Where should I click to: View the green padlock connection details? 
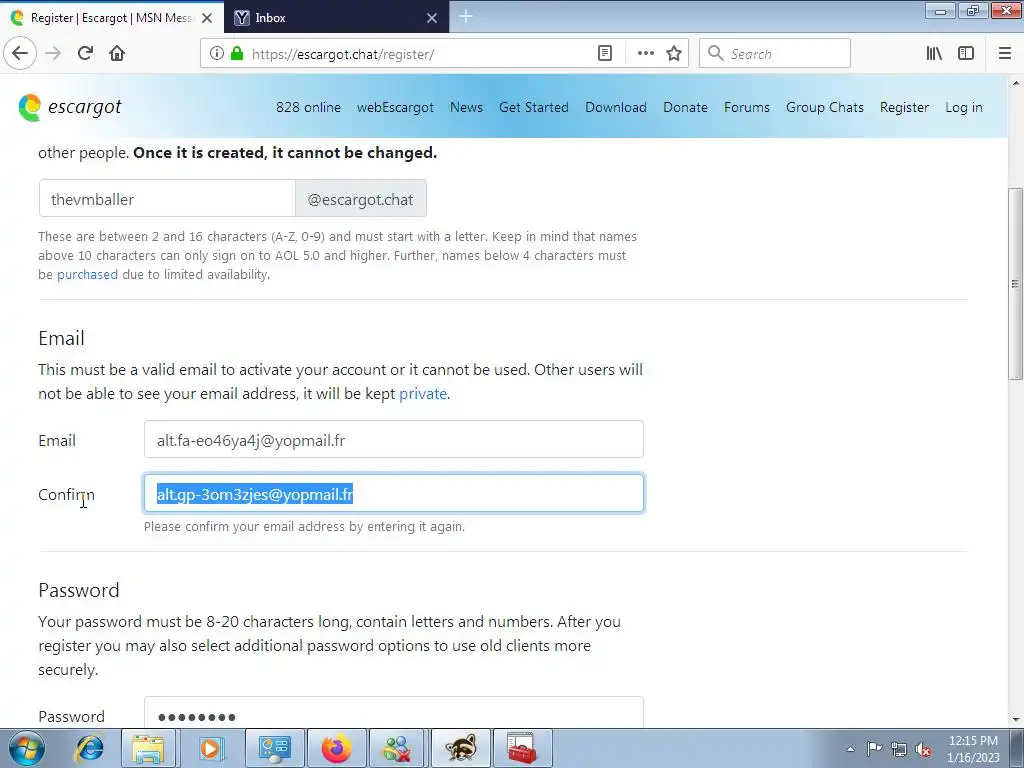(237, 54)
